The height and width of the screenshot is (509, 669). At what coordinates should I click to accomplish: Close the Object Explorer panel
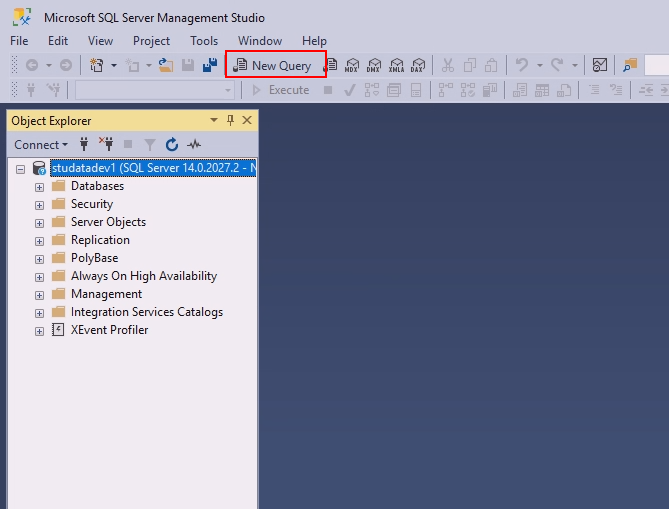click(x=247, y=120)
